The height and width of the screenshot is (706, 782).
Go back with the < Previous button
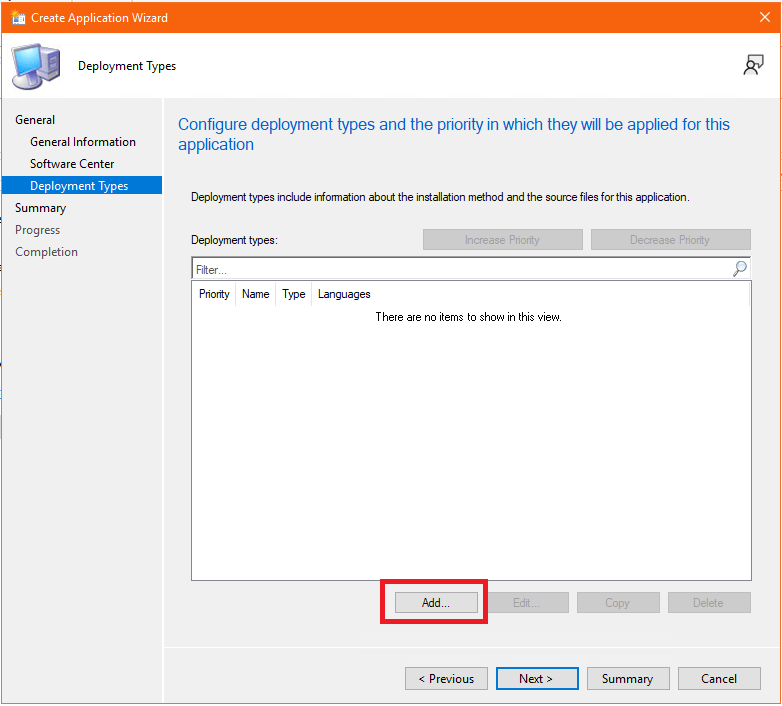point(446,679)
